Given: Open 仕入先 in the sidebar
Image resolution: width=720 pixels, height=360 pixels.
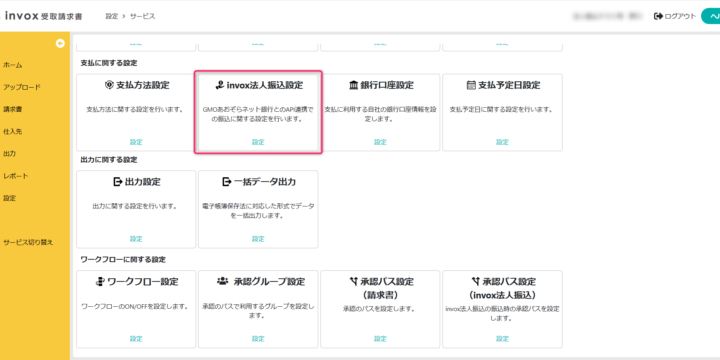Looking at the screenshot, I should (x=12, y=132).
